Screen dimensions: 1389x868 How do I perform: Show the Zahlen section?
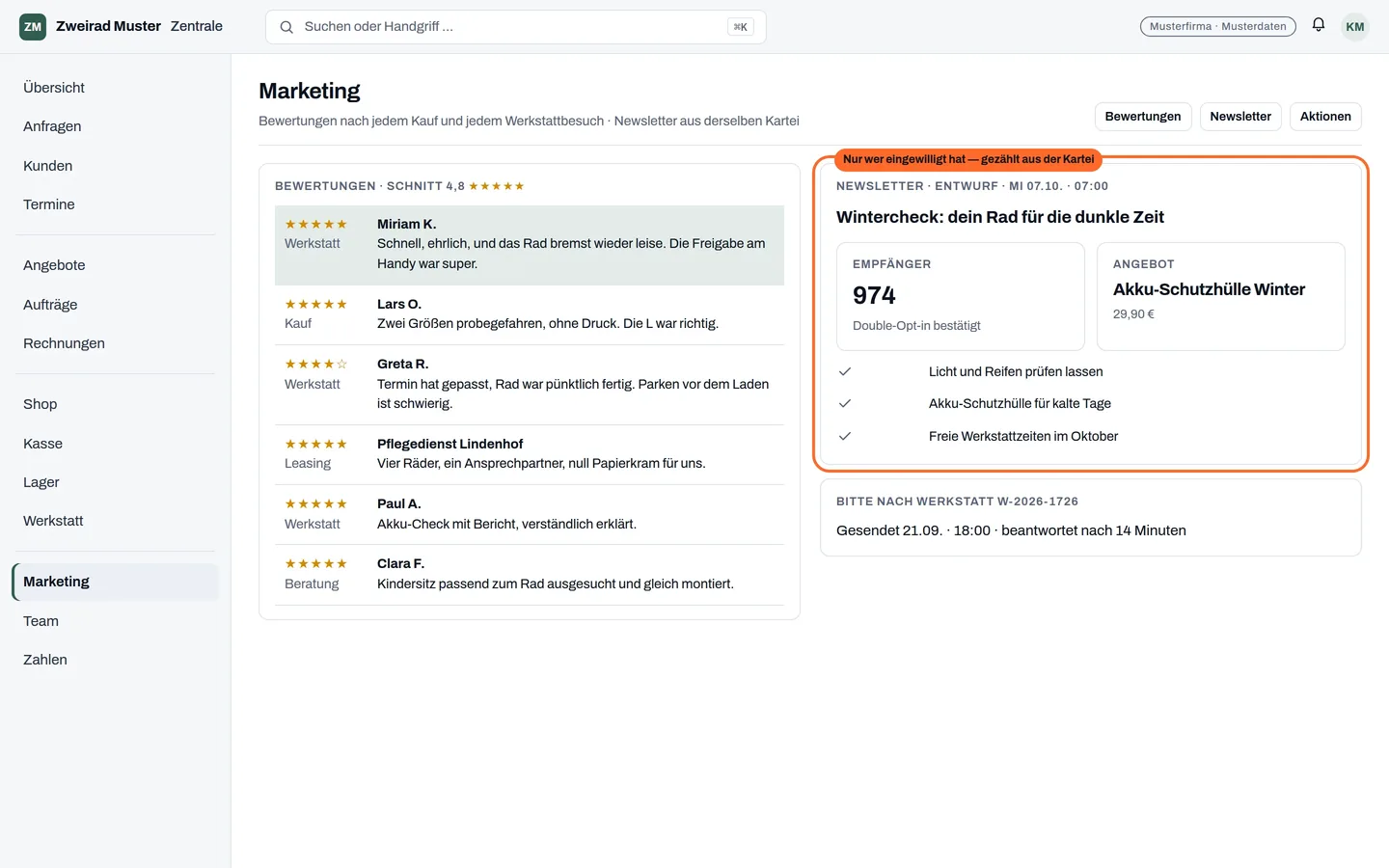(116, 660)
